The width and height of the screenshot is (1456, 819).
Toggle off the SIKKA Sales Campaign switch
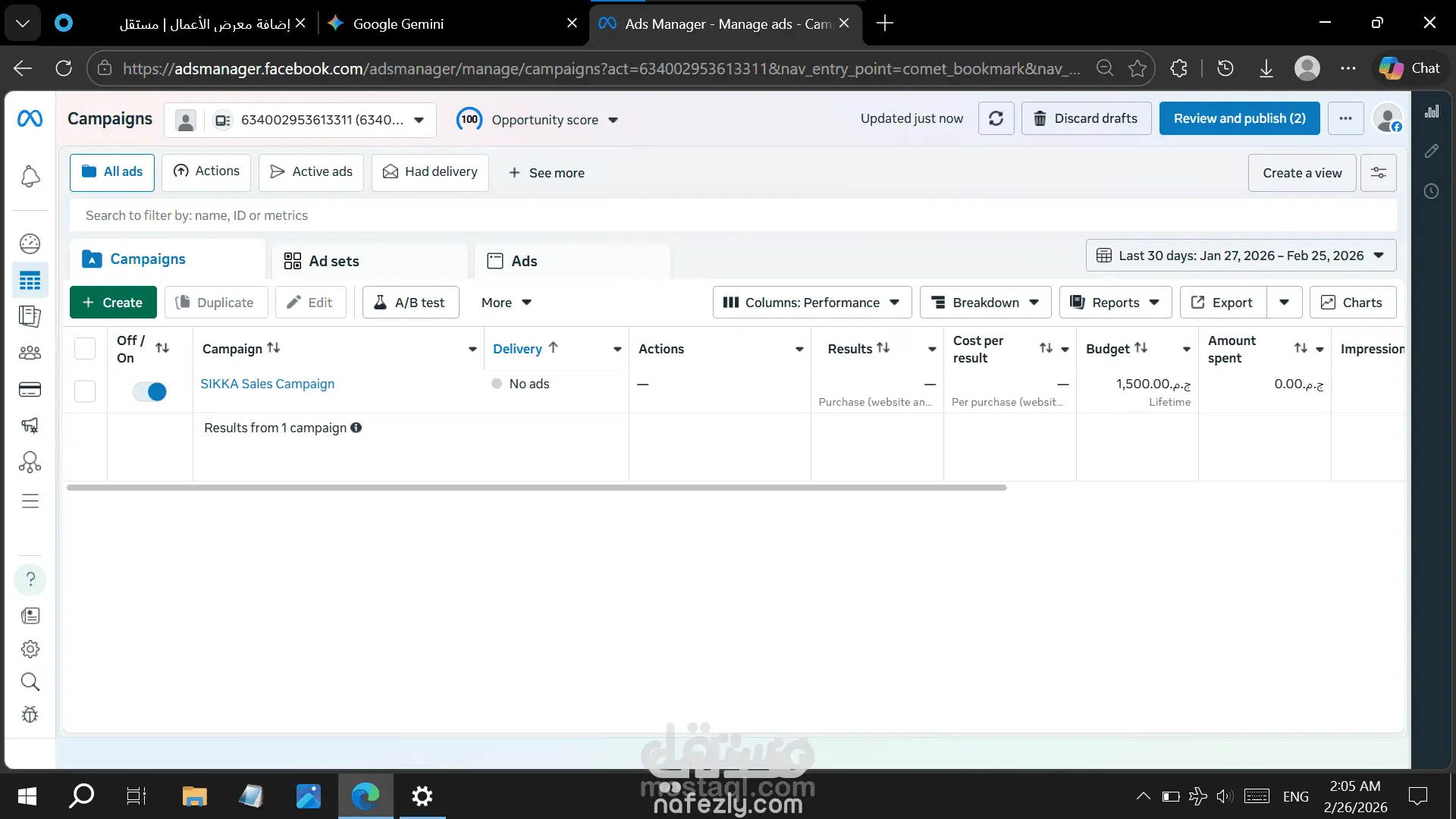coord(149,391)
